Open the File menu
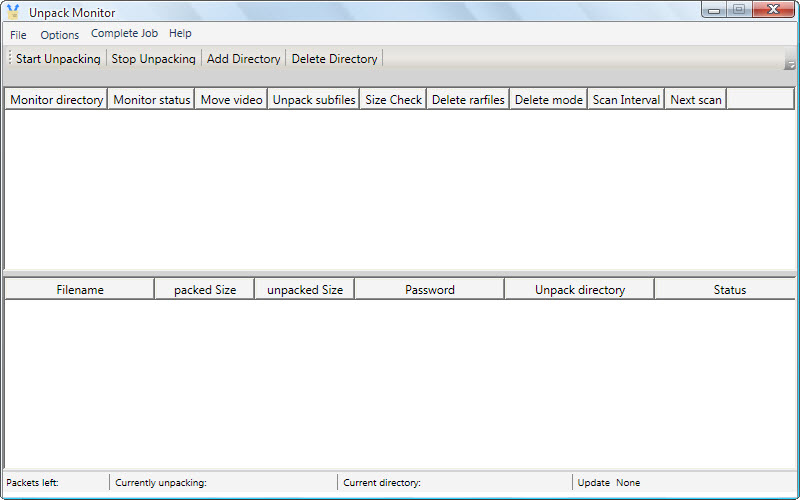The image size is (800, 500). coord(18,34)
